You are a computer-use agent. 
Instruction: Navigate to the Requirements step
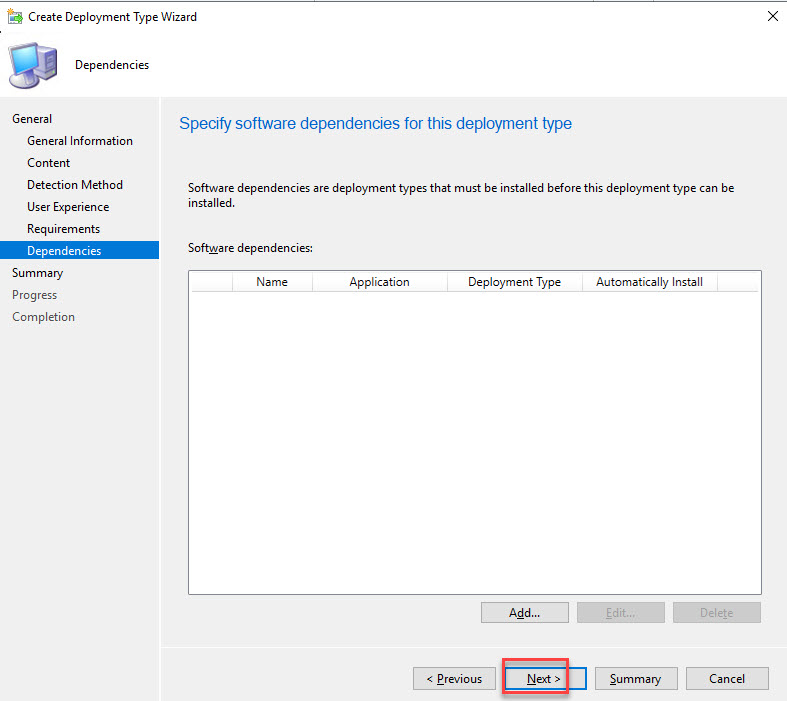click(63, 229)
